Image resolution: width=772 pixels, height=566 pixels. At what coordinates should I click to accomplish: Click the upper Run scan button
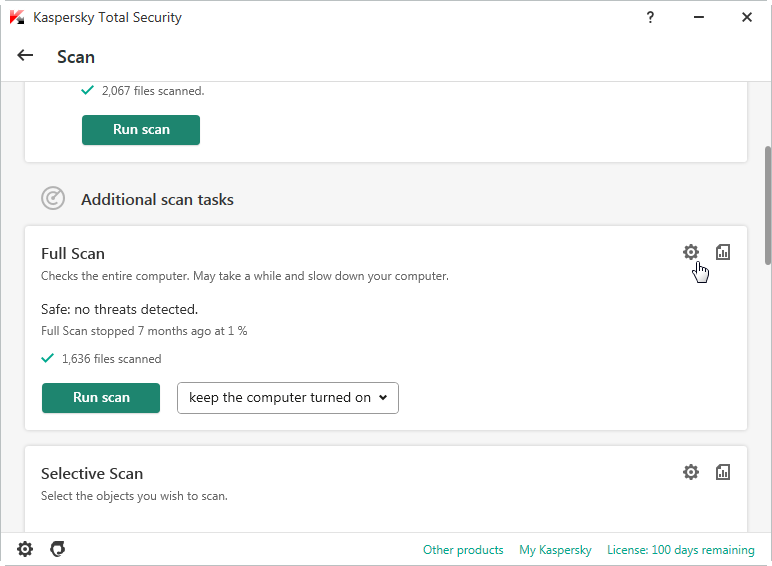pos(141,129)
